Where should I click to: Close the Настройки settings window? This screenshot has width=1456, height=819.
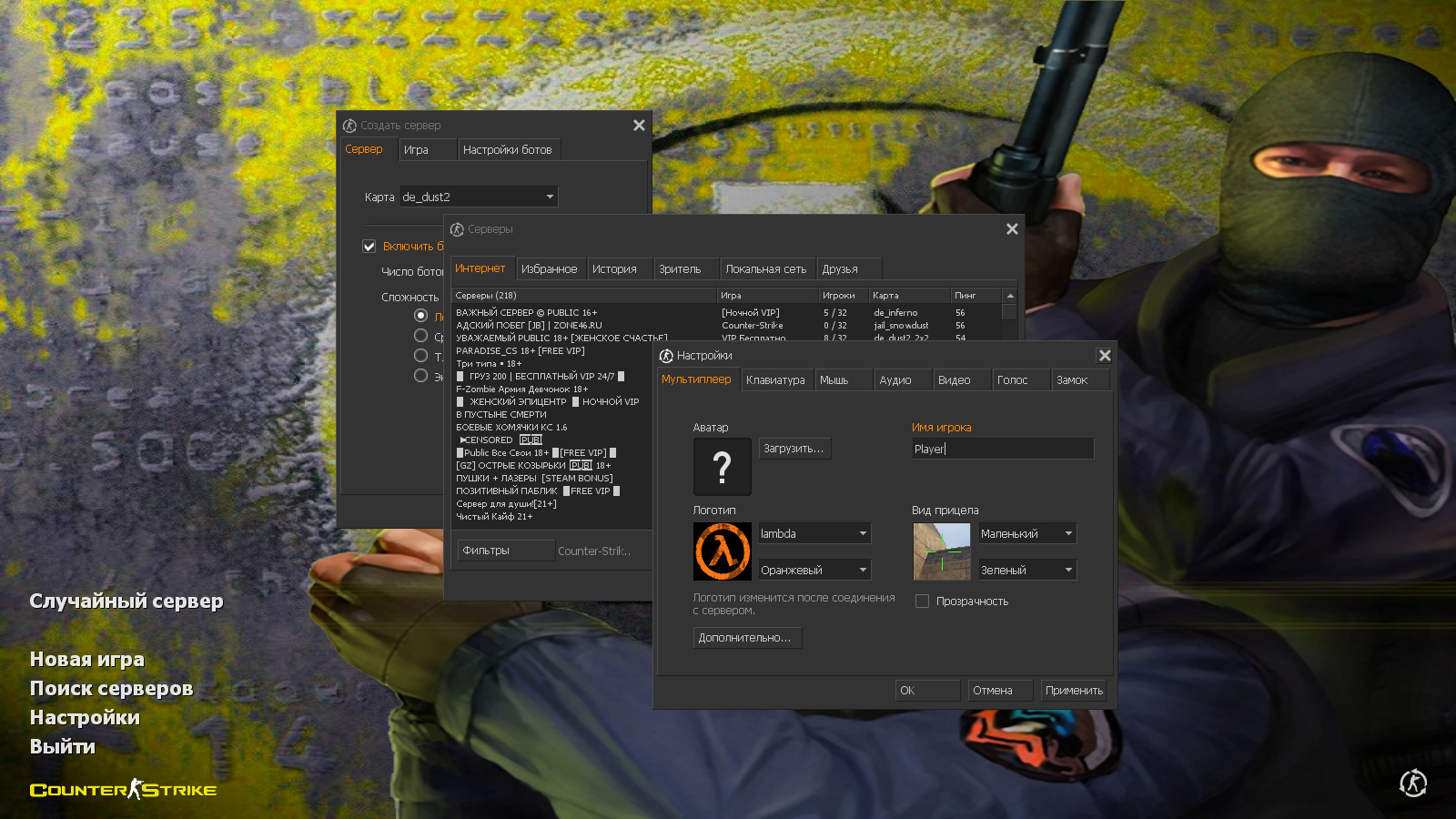click(x=1104, y=356)
